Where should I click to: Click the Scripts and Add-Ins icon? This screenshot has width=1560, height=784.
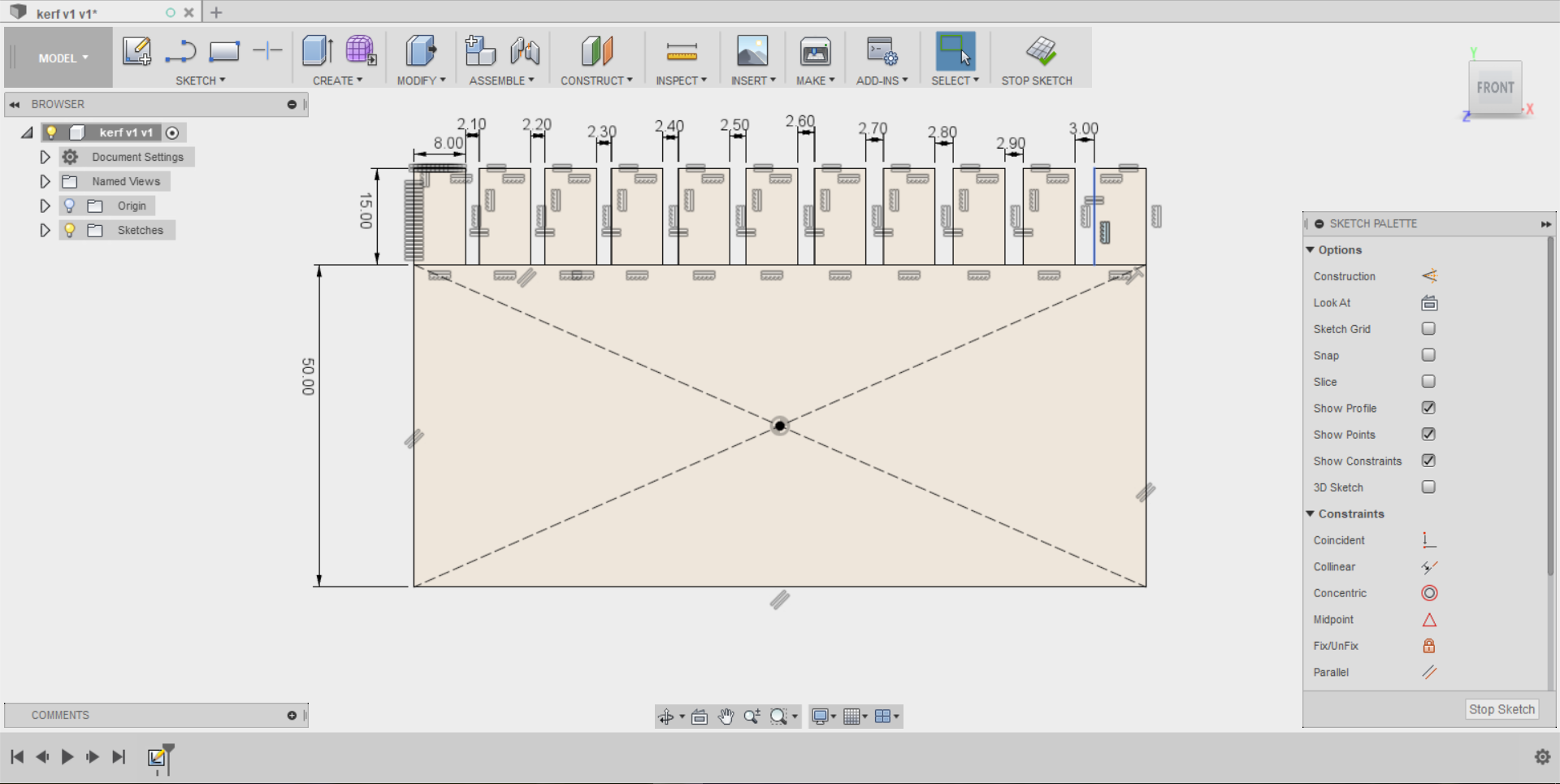pos(882,51)
